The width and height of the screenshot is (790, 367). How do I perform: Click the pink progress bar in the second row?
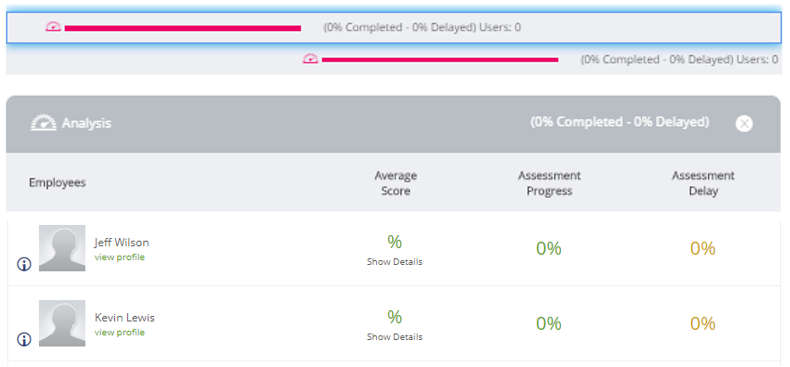click(440, 60)
